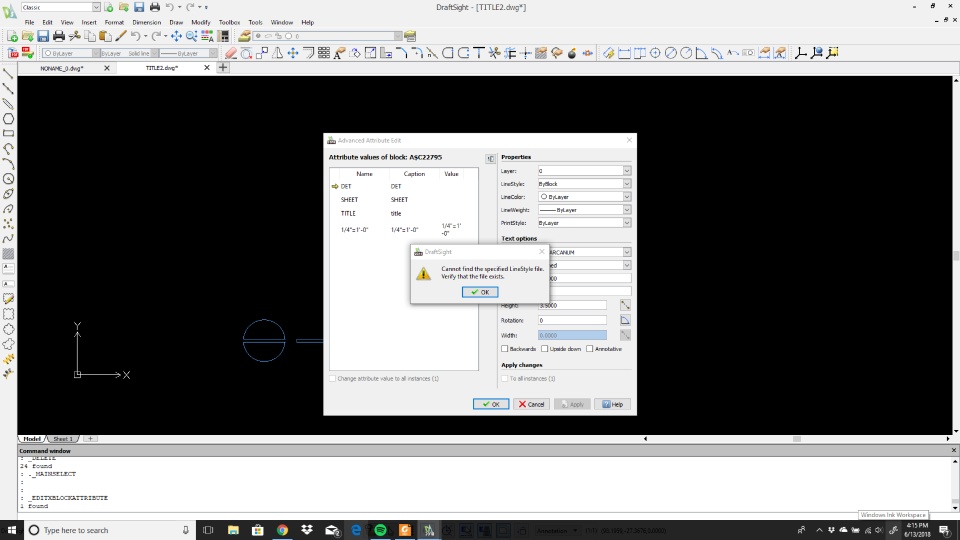Click the Diameter dimension icon
The height and width of the screenshot is (540, 960).
tap(670, 53)
